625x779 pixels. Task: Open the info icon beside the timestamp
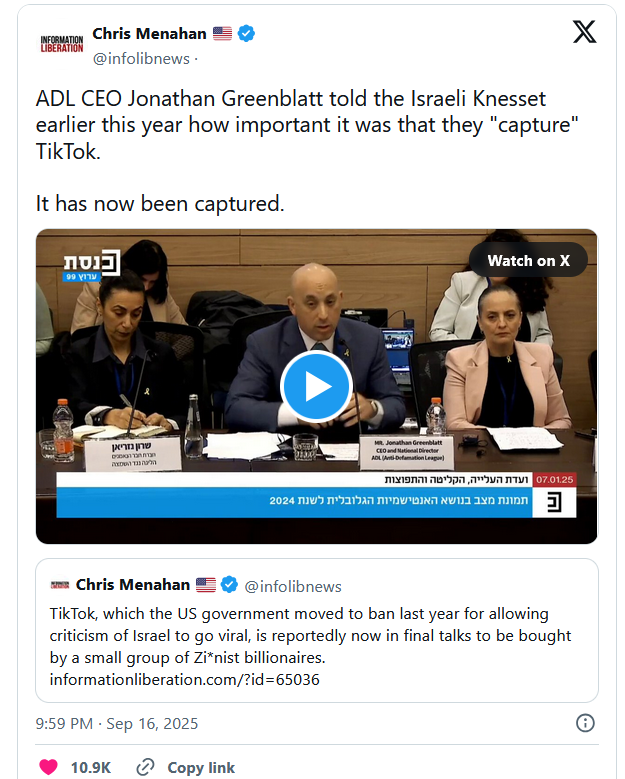(585, 723)
